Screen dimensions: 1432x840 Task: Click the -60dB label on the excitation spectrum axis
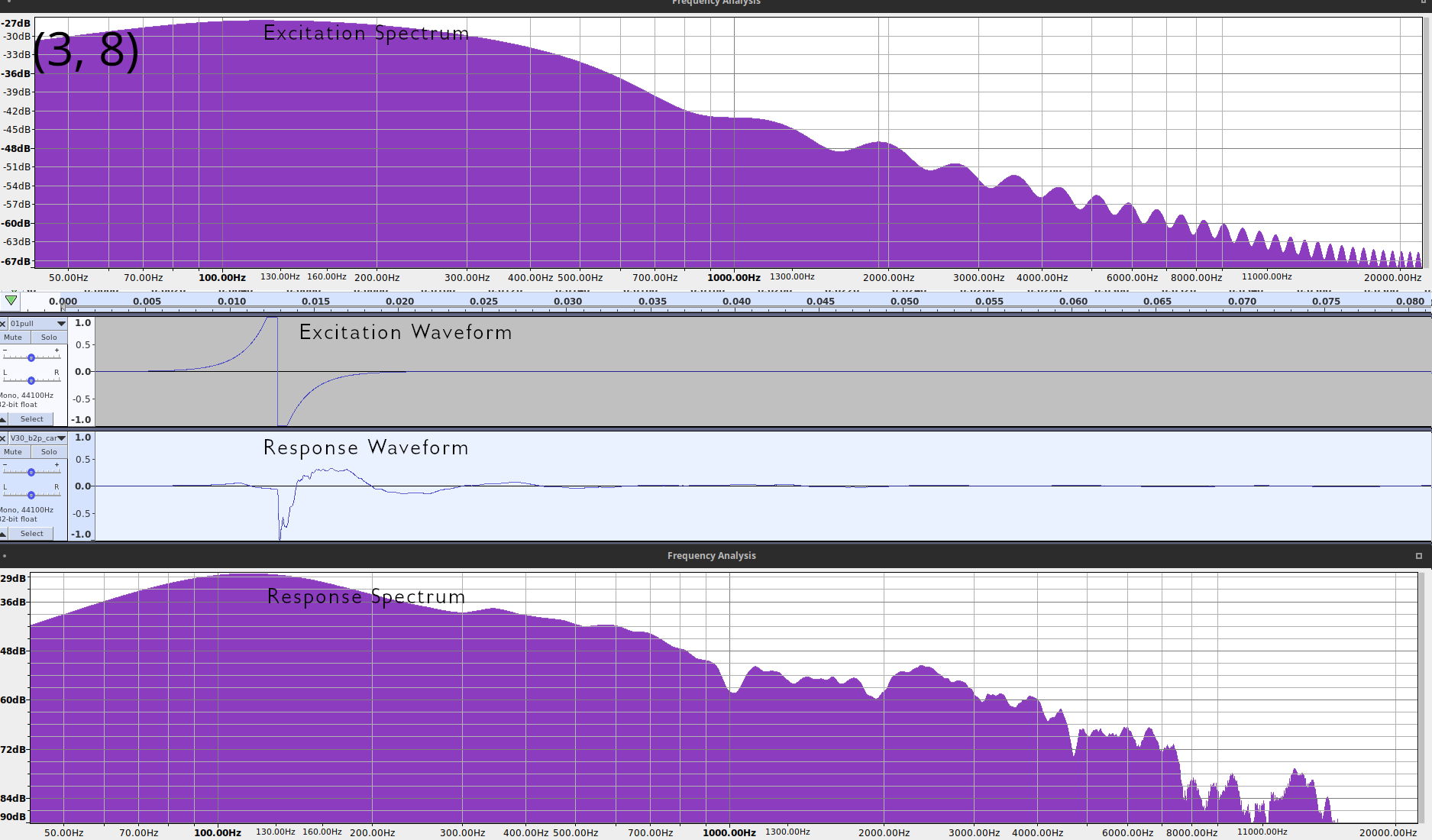pos(16,224)
